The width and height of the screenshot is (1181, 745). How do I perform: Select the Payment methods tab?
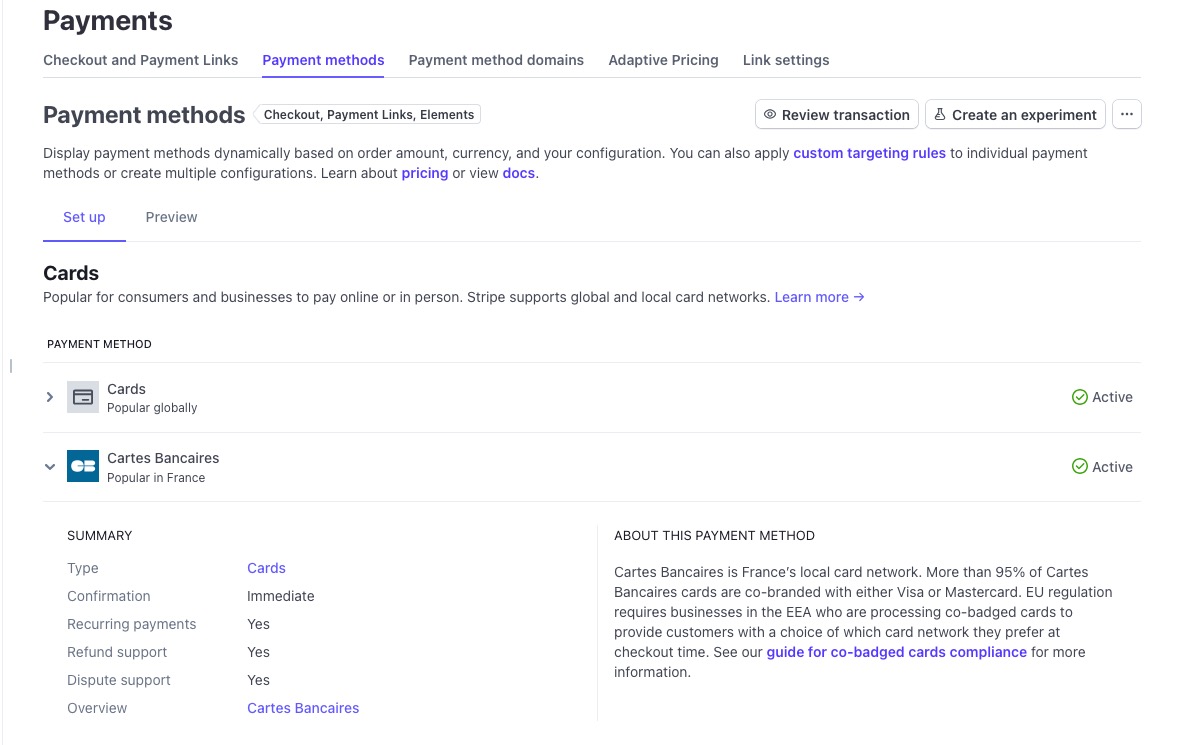coord(323,60)
